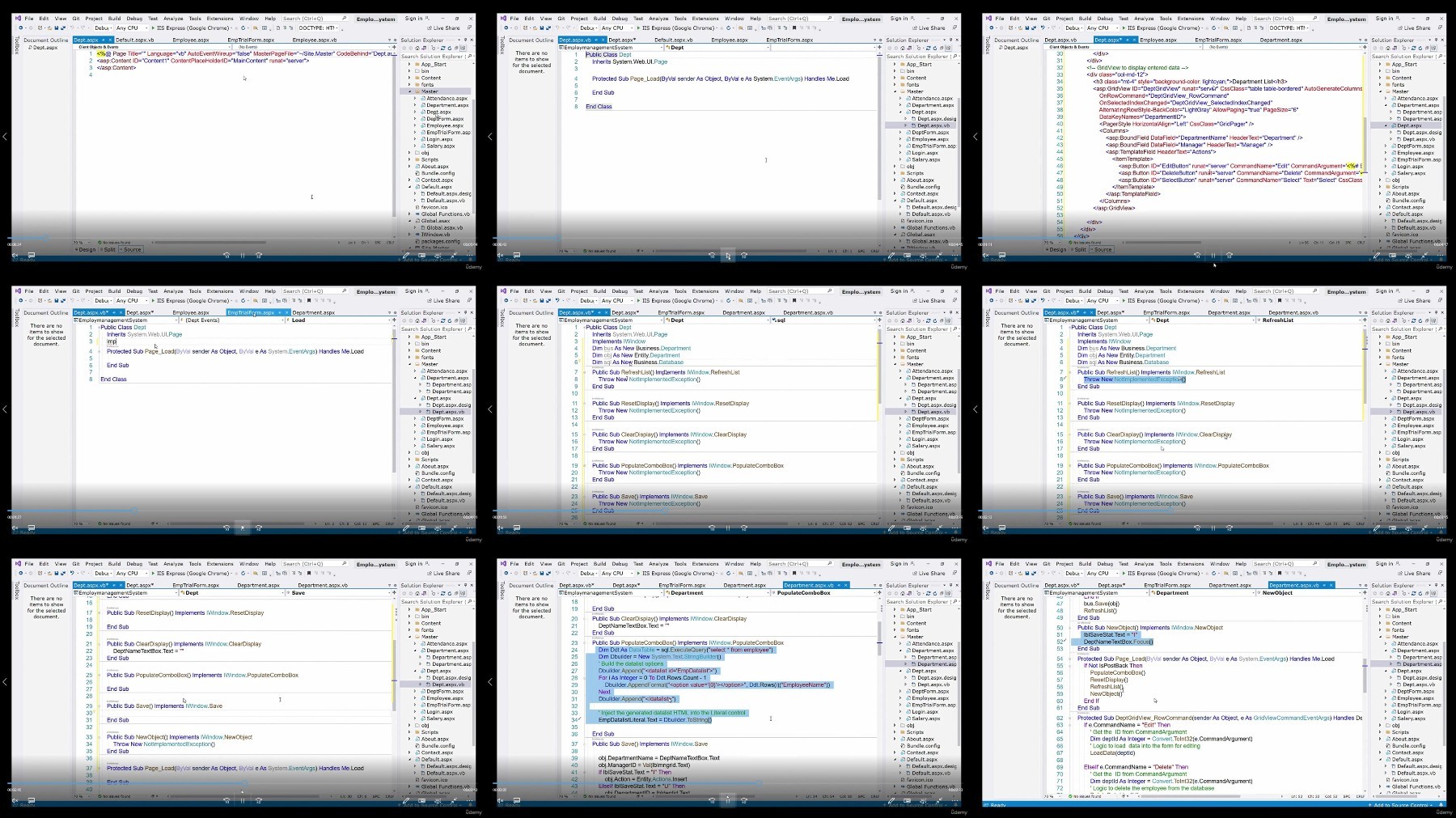Toggle mute in the RefreshList dropdown frame
This screenshot has height=818, width=1456.
click(987, 528)
